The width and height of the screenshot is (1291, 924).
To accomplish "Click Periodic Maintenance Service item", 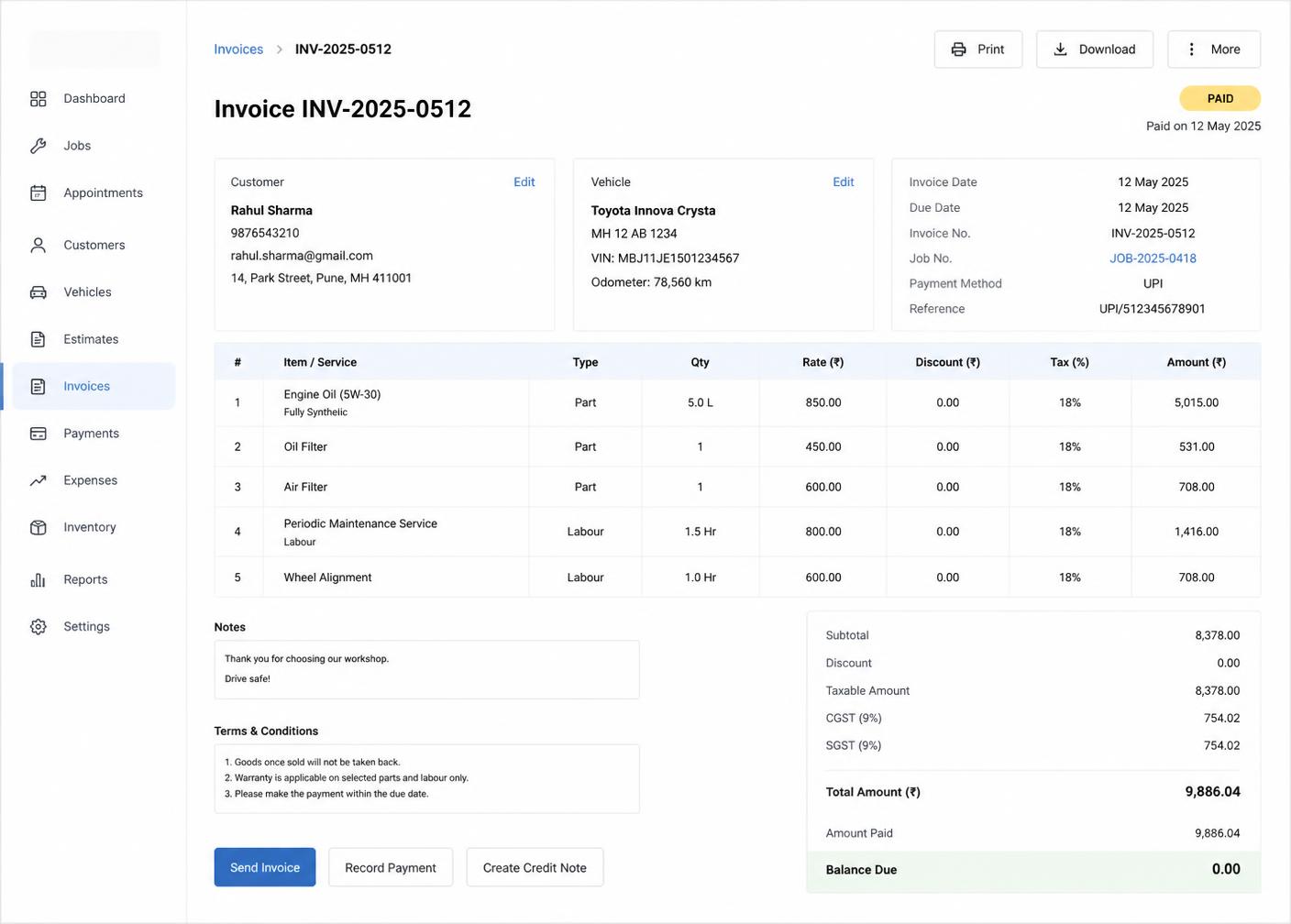I will click(x=360, y=524).
